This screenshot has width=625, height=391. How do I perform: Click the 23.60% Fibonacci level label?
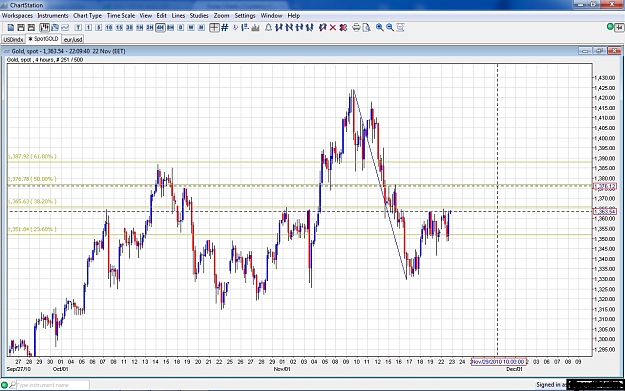pos(32,229)
